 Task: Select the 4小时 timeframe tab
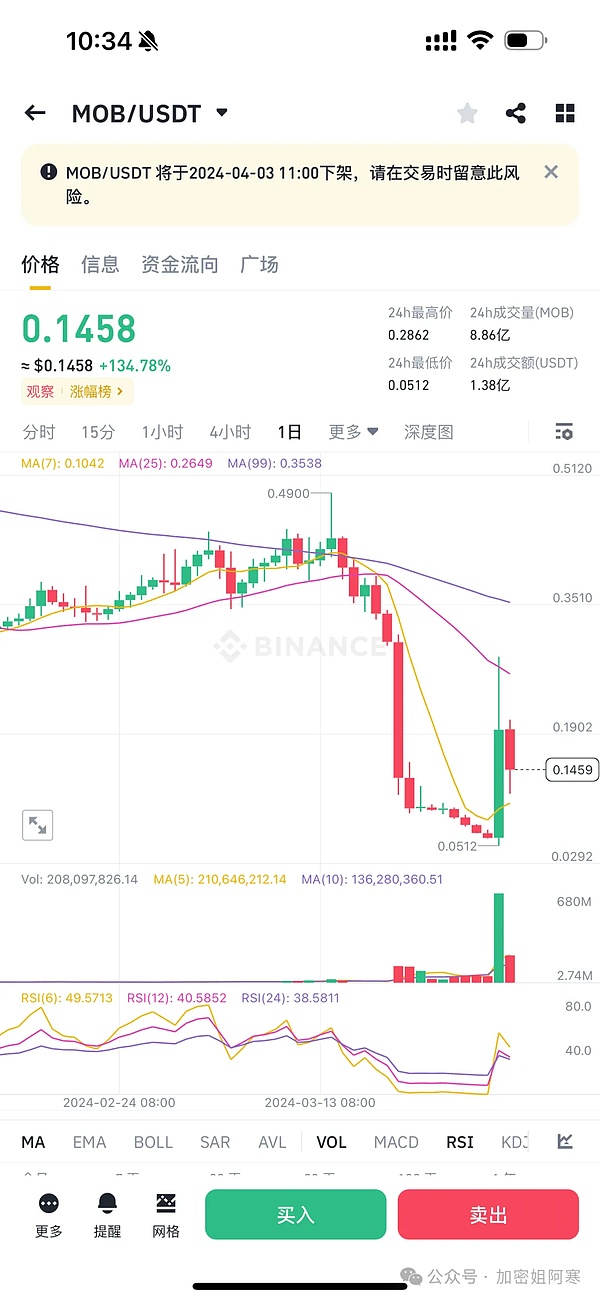pyautogui.click(x=230, y=432)
